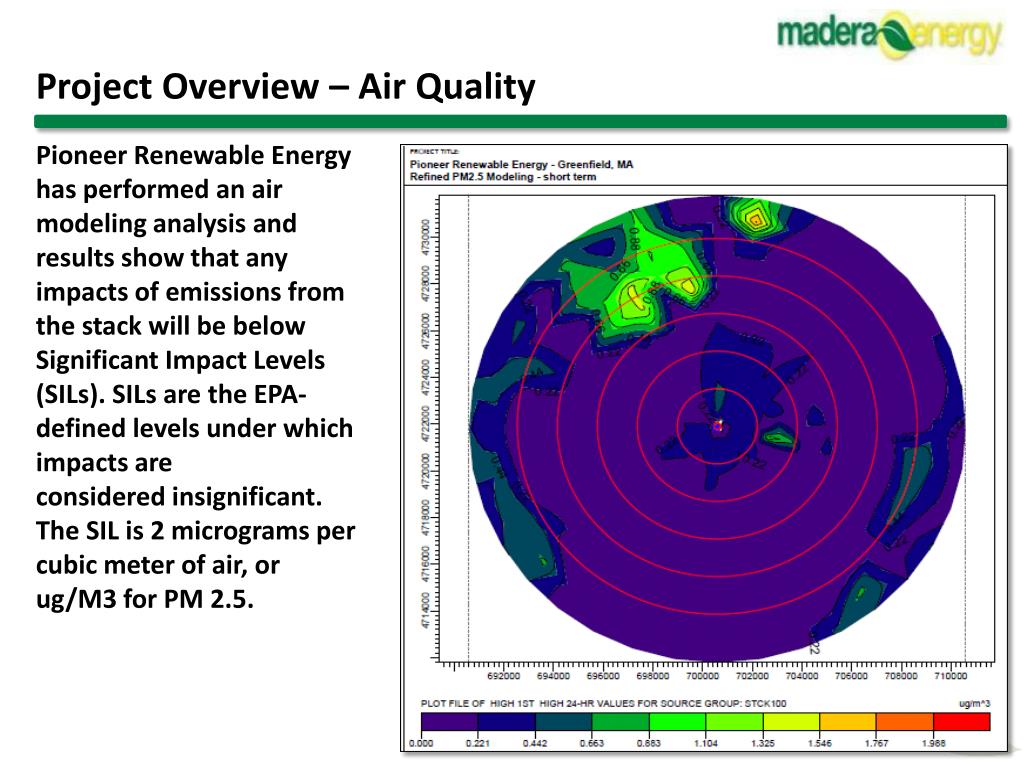
Task: Click the text 'considered insignificant.'
Action: point(179,497)
